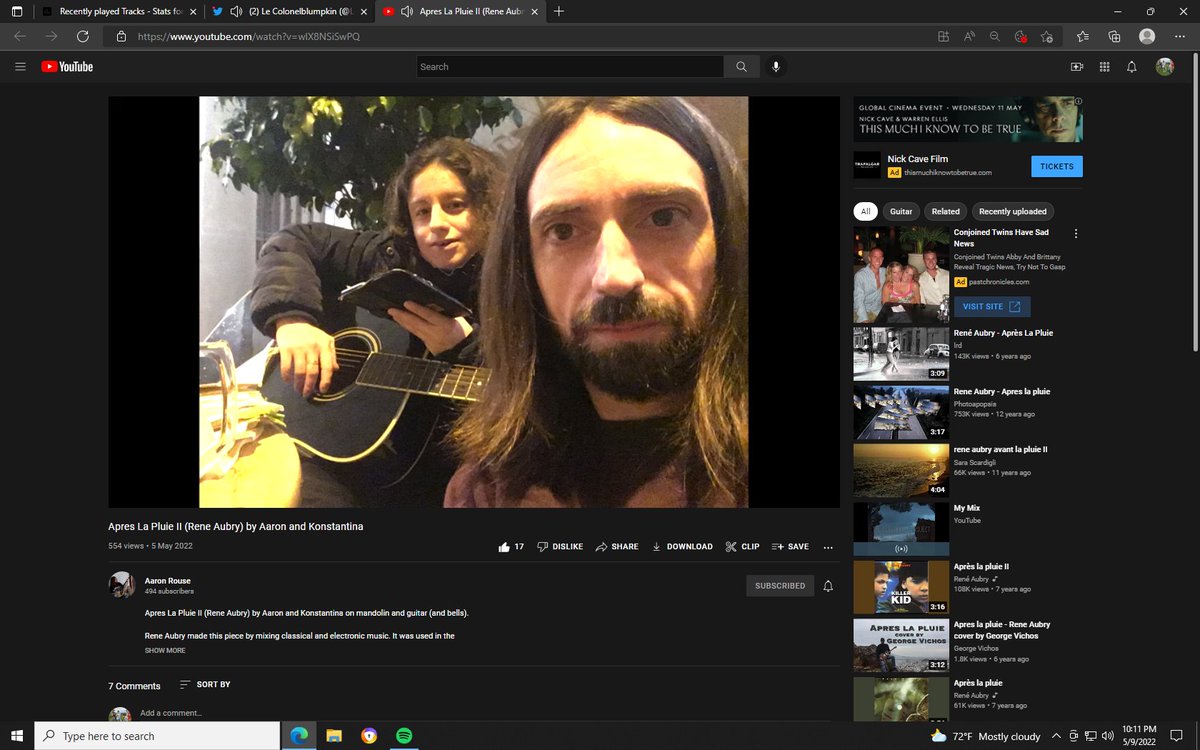Open the Aaron Rouse channel name link
This screenshot has height=750, width=1200.
coord(167,581)
